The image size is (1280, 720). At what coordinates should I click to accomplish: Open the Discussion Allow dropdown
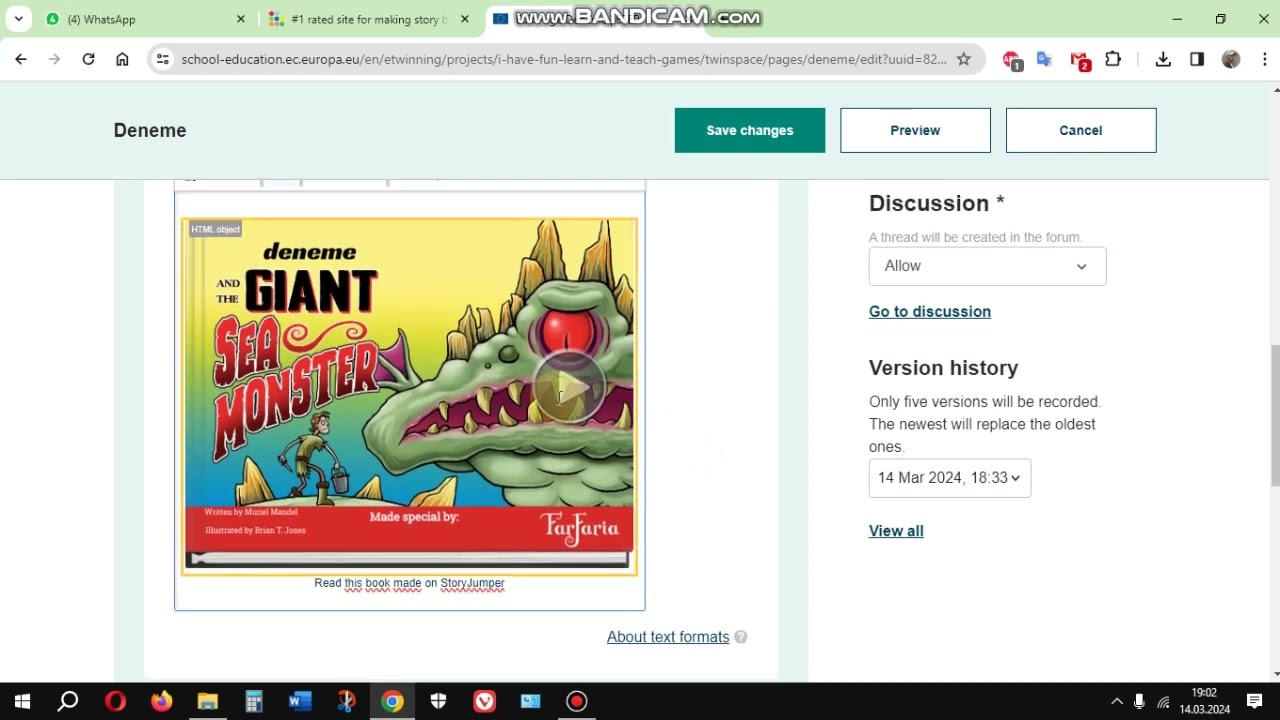pyautogui.click(x=987, y=266)
